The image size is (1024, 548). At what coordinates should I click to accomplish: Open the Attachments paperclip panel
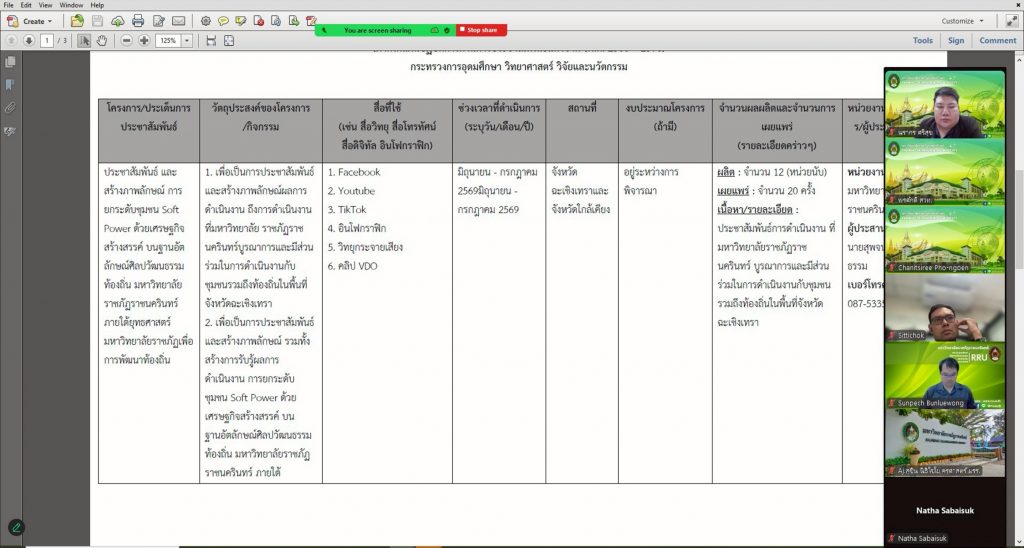(x=11, y=107)
